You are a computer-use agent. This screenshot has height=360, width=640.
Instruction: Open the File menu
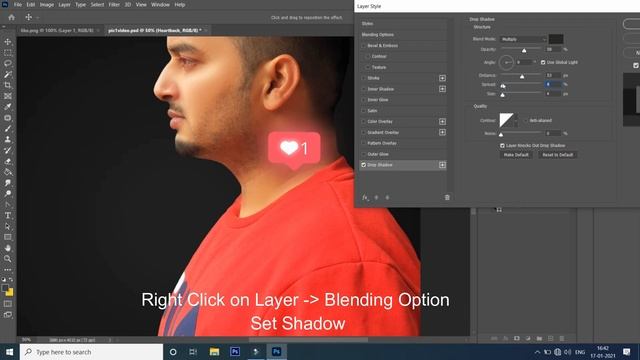tap(18, 5)
